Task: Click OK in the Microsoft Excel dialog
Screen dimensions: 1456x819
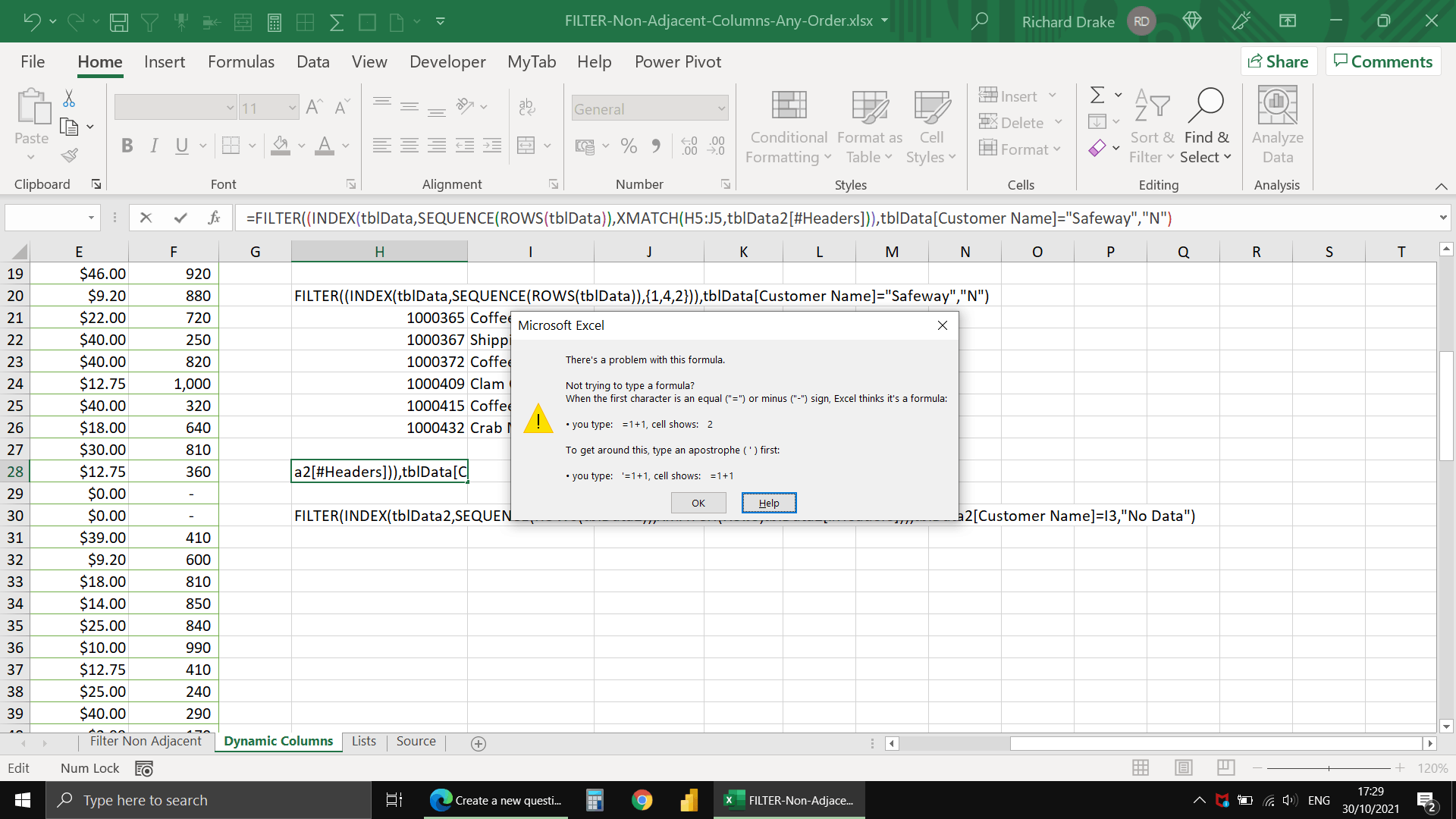Action: (x=698, y=503)
